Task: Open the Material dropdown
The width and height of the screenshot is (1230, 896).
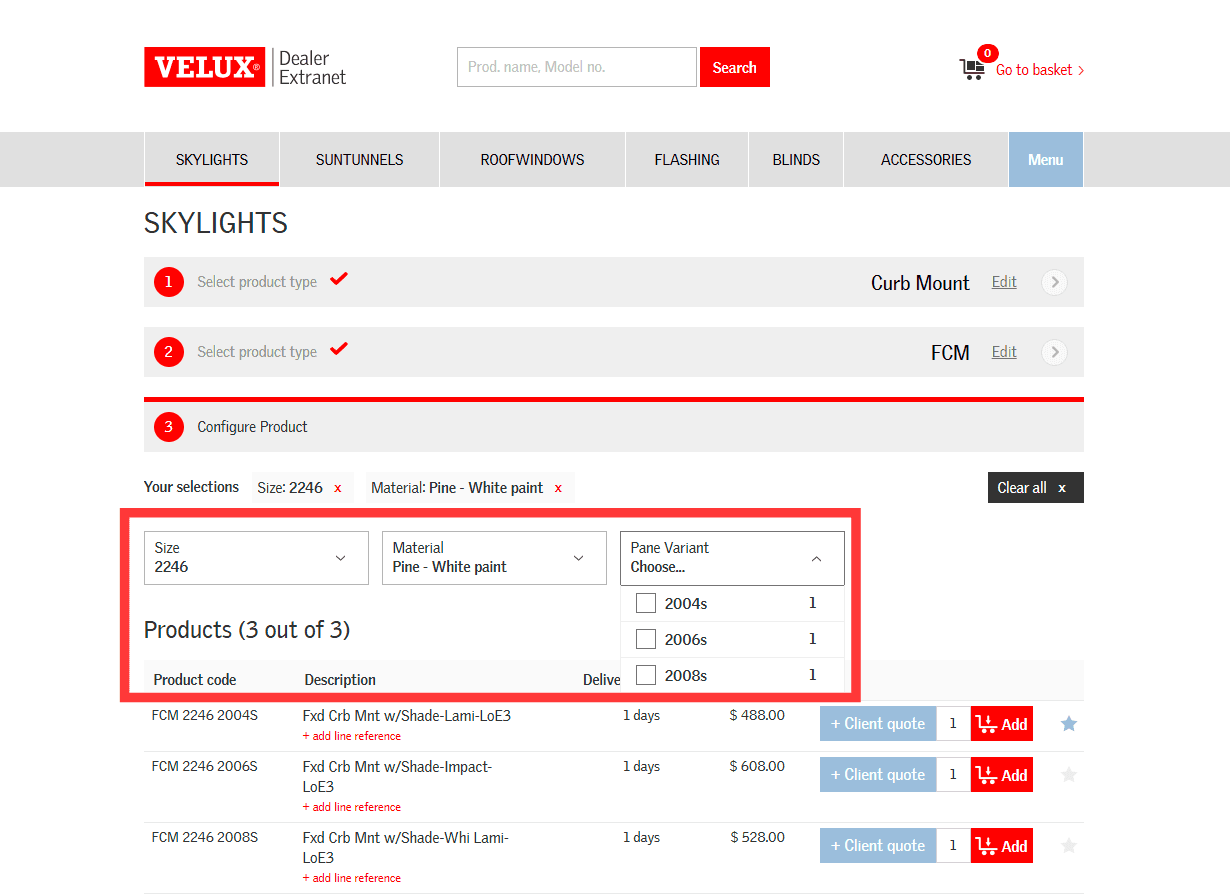Action: [x=494, y=558]
